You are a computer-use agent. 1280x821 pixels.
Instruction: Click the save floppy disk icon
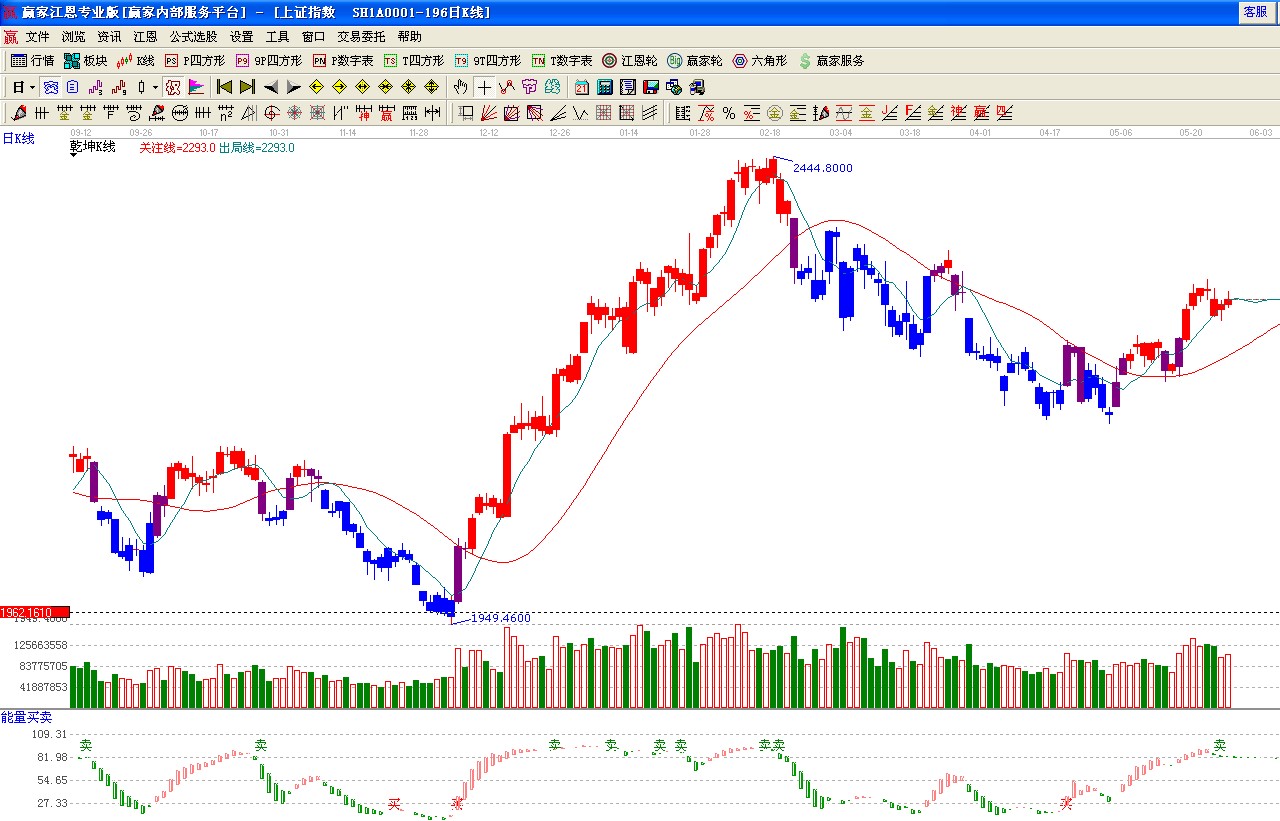[x=651, y=87]
